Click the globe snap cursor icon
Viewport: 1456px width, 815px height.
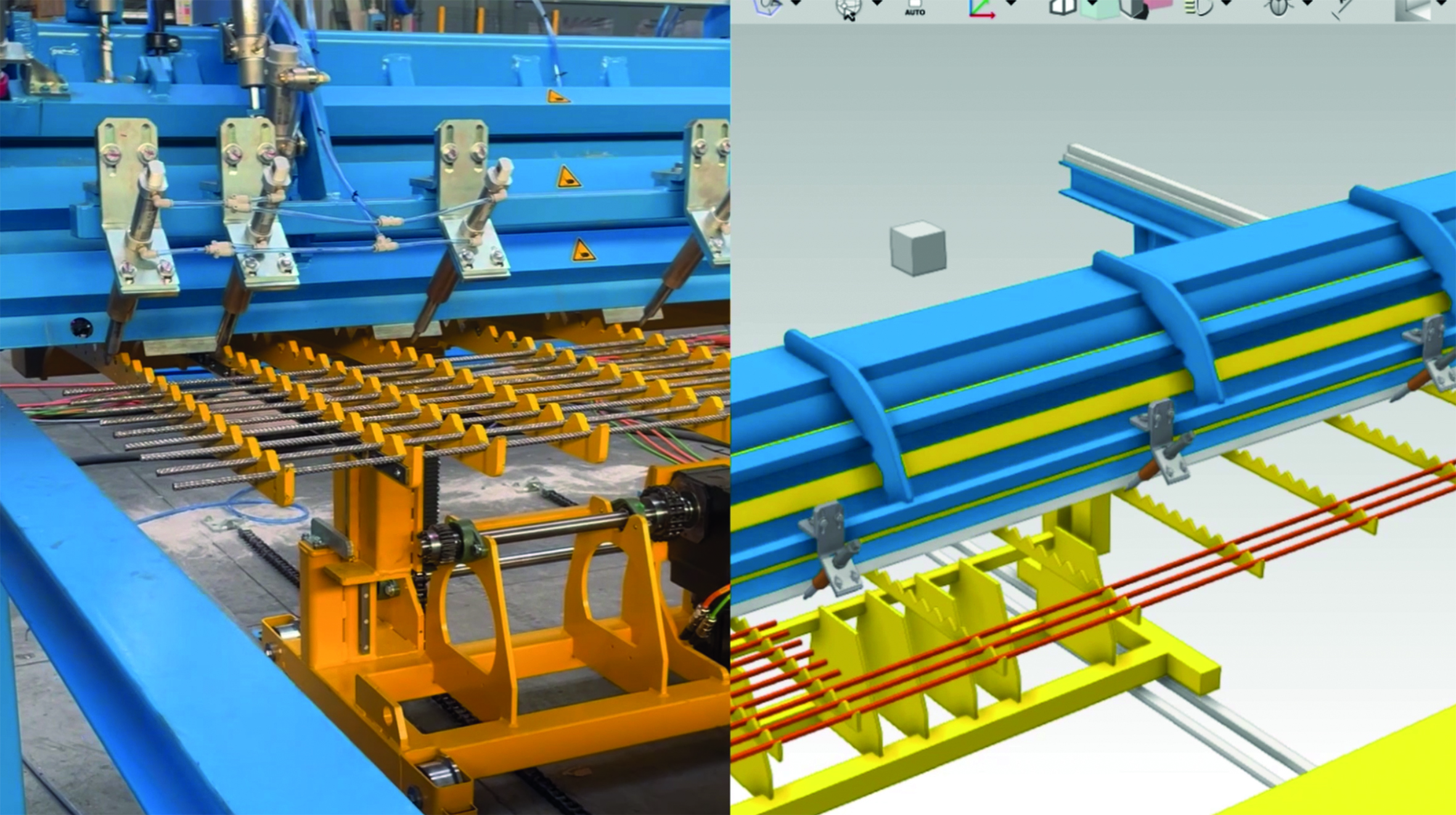click(x=849, y=8)
